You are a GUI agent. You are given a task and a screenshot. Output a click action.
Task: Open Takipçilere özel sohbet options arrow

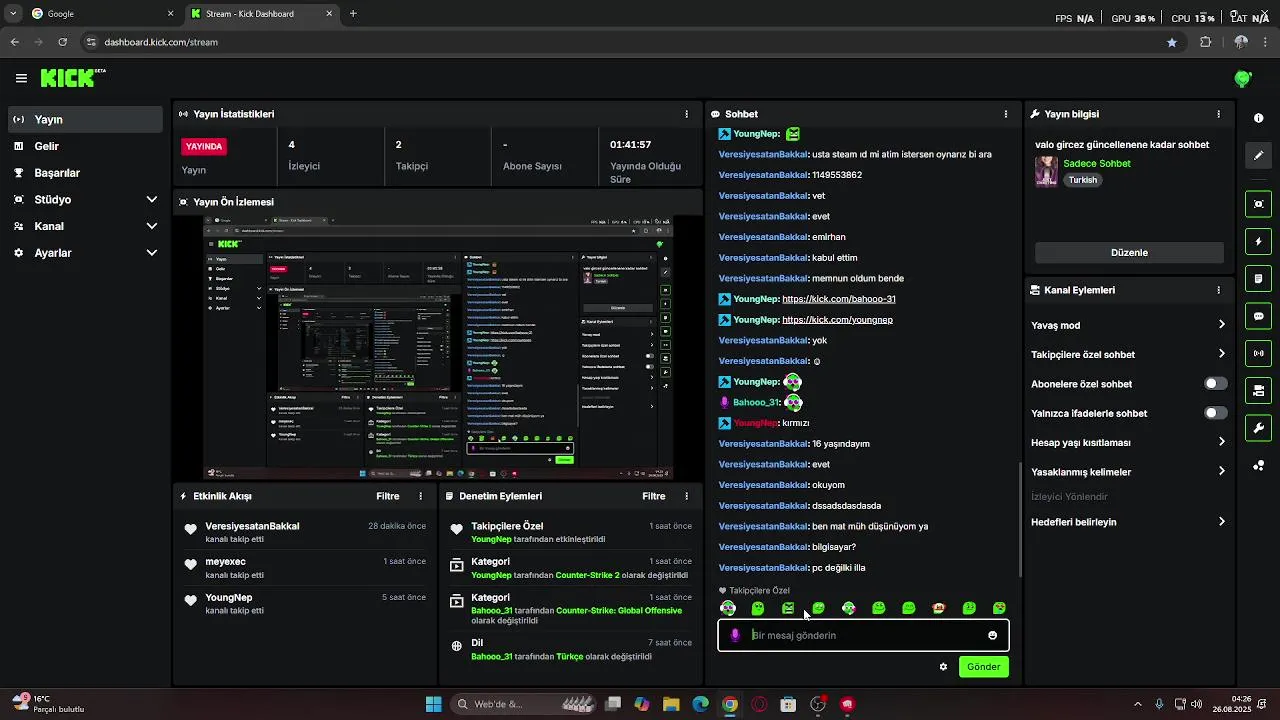coord(1221,354)
